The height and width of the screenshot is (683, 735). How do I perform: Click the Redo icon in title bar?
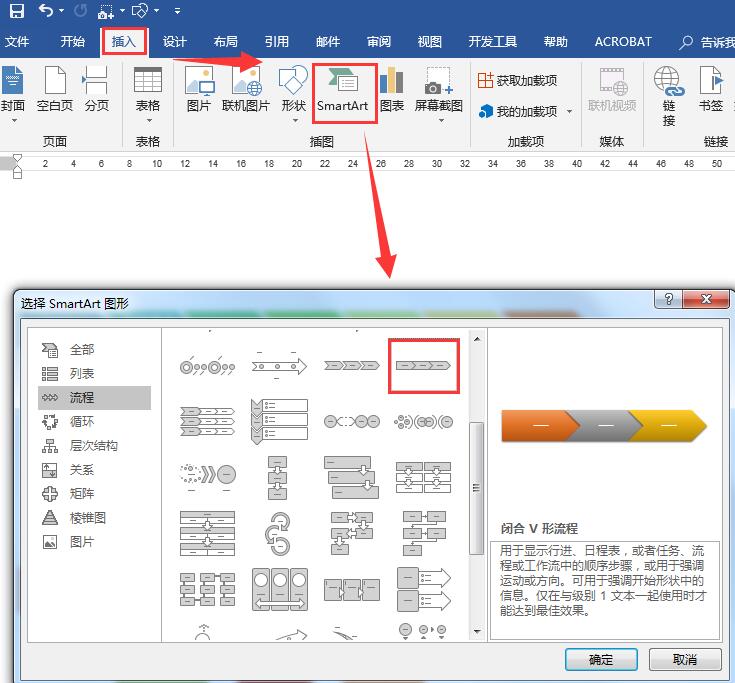[80, 10]
